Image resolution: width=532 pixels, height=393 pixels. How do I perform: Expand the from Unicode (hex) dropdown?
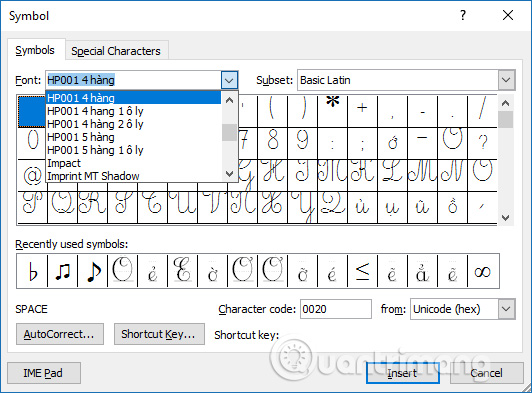pyautogui.click(x=506, y=309)
